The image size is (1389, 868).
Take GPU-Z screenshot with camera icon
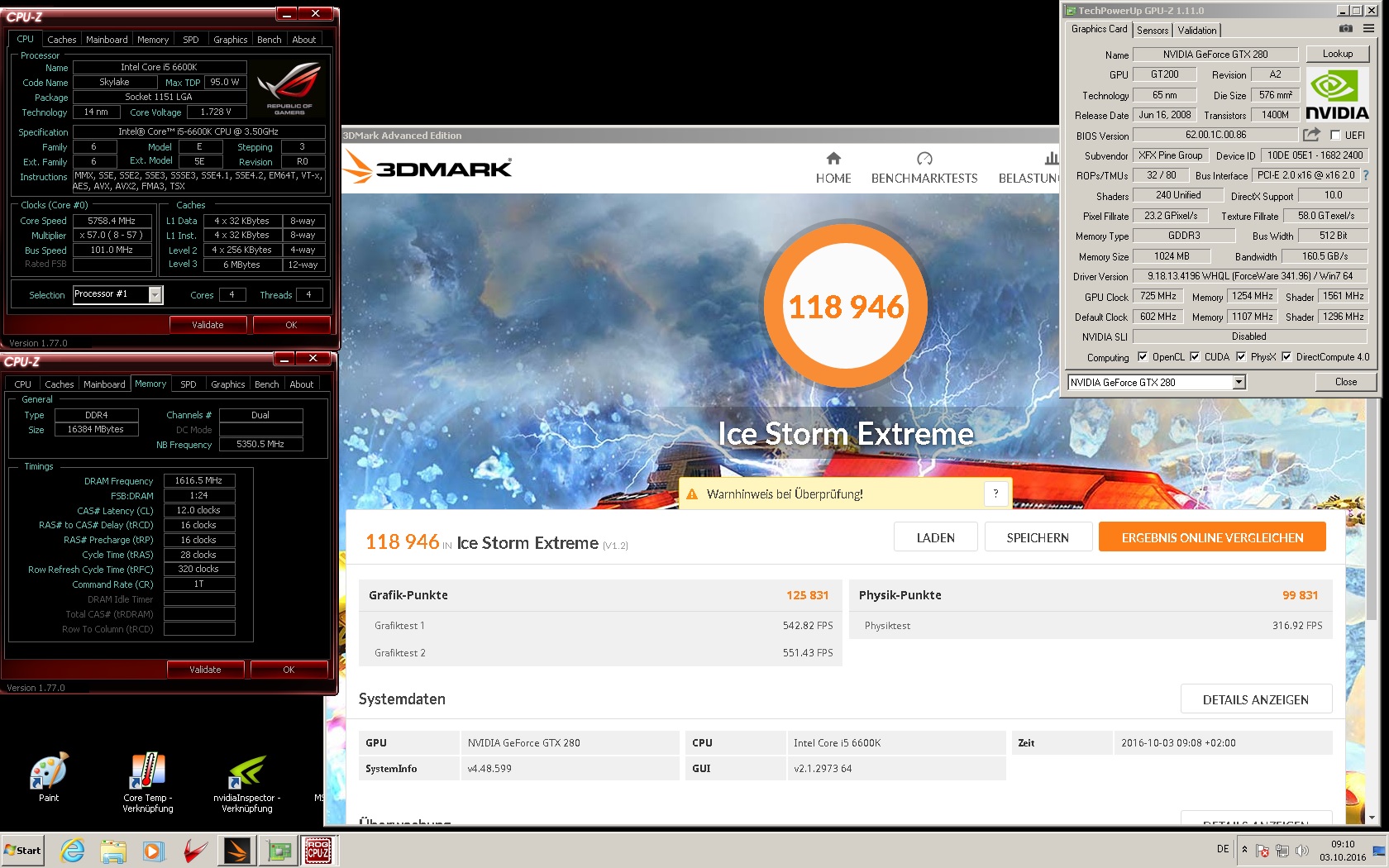[1346, 29]
